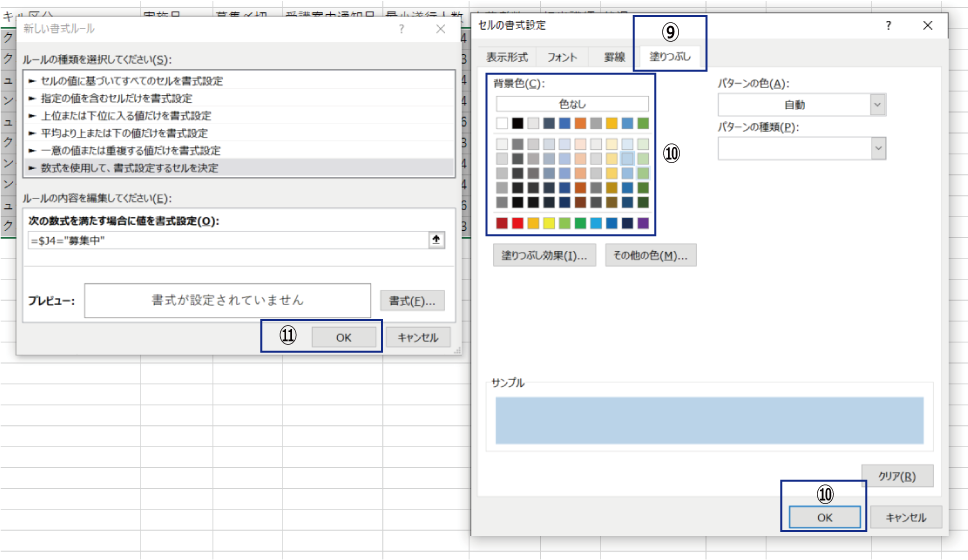Click the 塗りつぶし効果 button
Viewport: 968px width, 560px height.
coord(544,256)
